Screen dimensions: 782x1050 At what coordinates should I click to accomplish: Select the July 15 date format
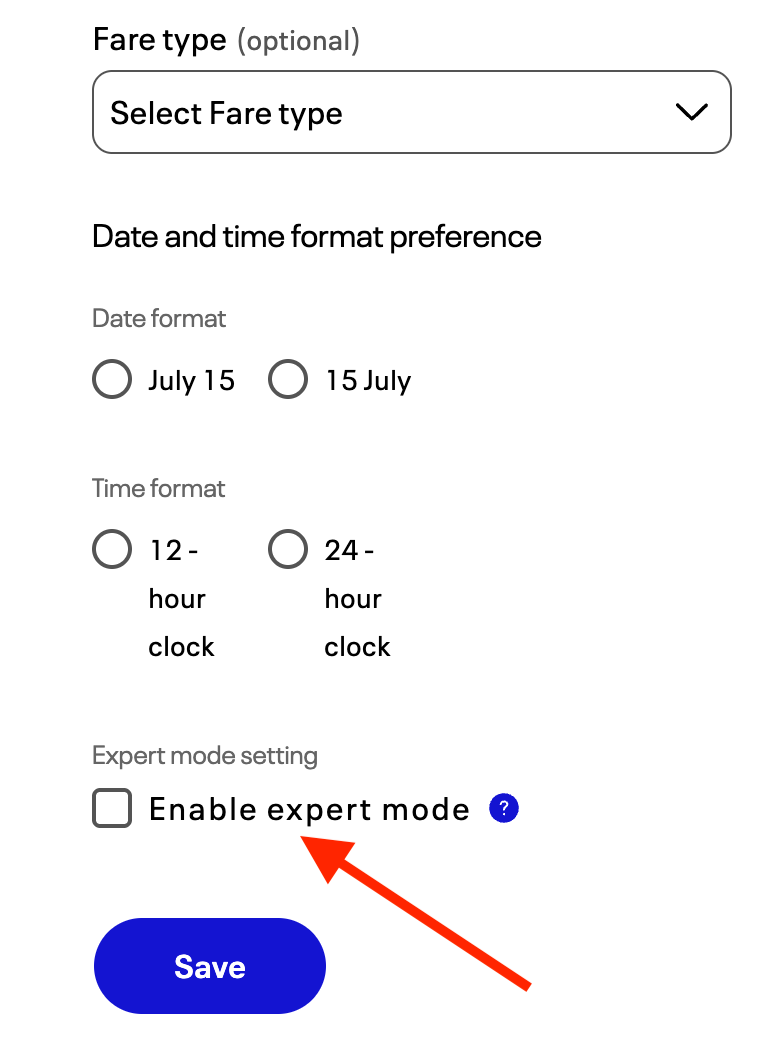point(112,379)
